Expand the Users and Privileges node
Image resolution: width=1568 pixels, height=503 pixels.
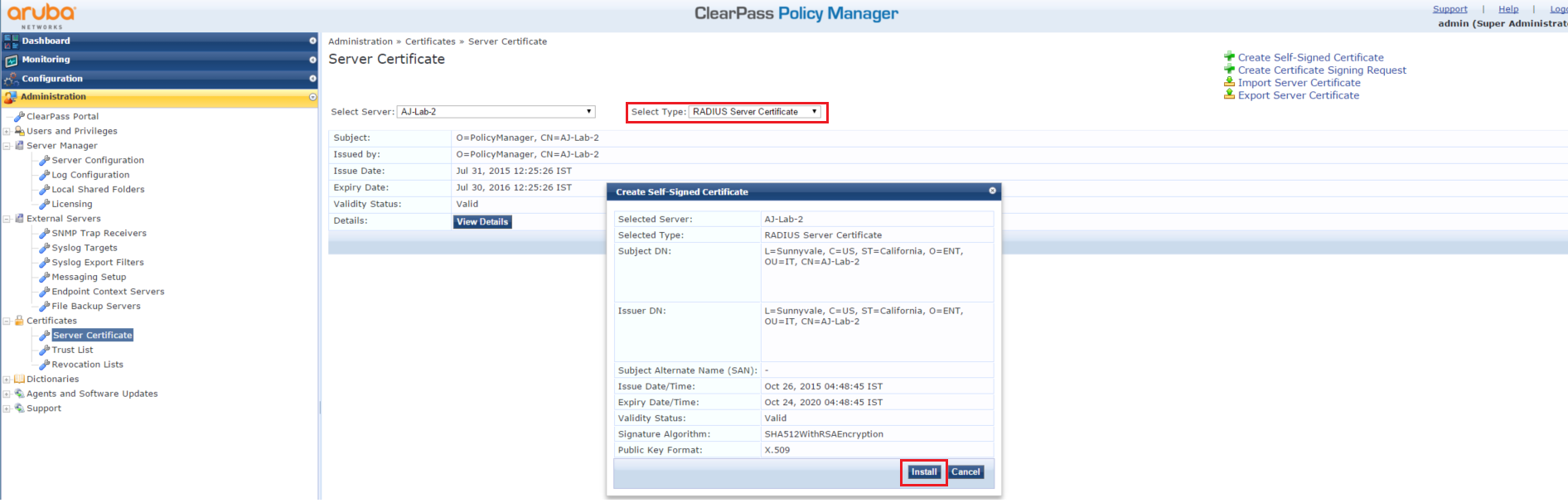pyautogui.click(x=7, y=132)
